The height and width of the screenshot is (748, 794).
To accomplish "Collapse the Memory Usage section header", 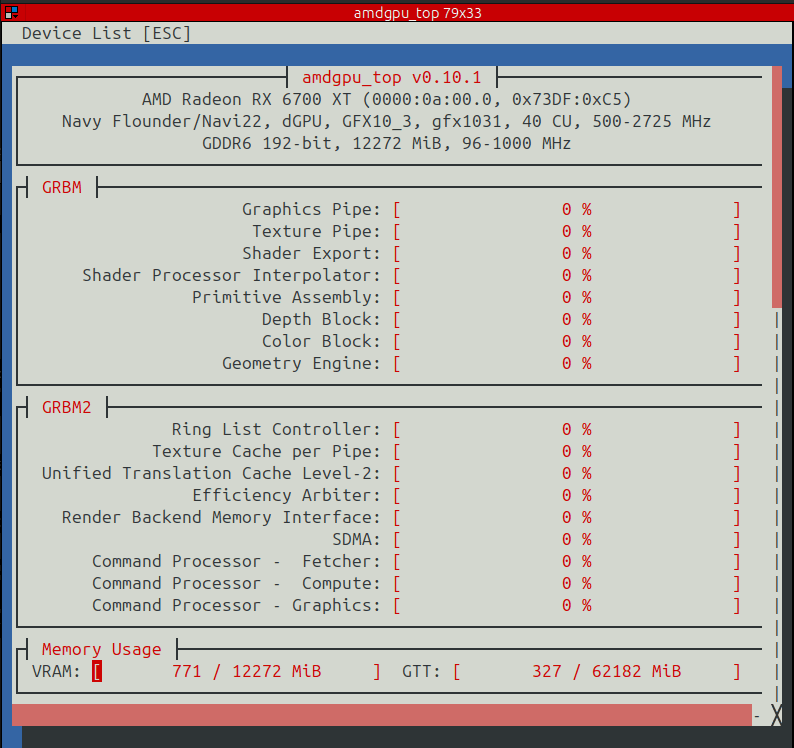I will 101,649.
